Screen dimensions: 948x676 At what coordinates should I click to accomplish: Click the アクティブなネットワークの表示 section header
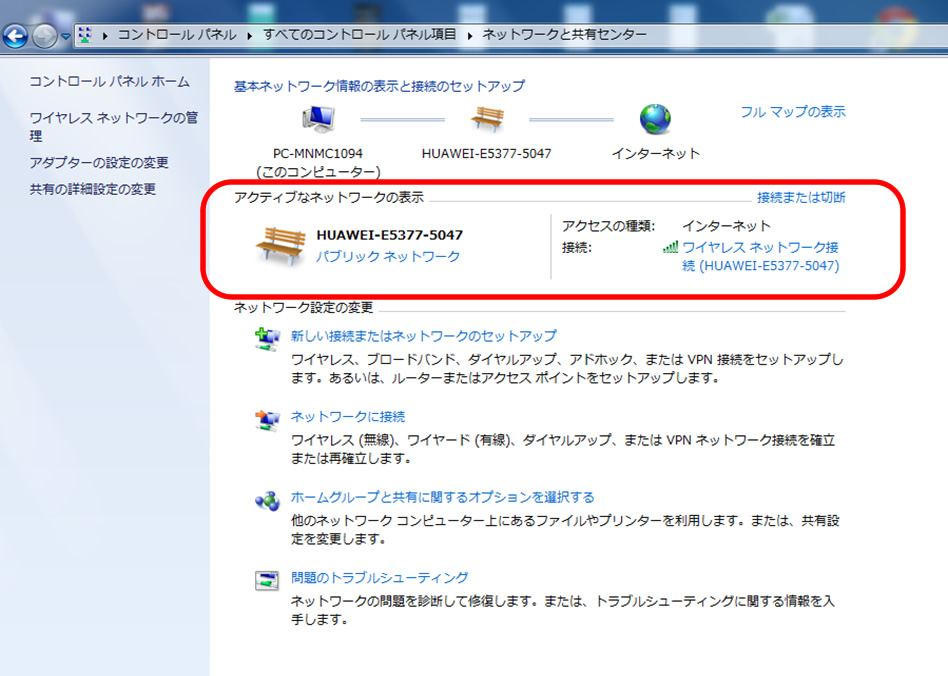[x=329, y=197]
